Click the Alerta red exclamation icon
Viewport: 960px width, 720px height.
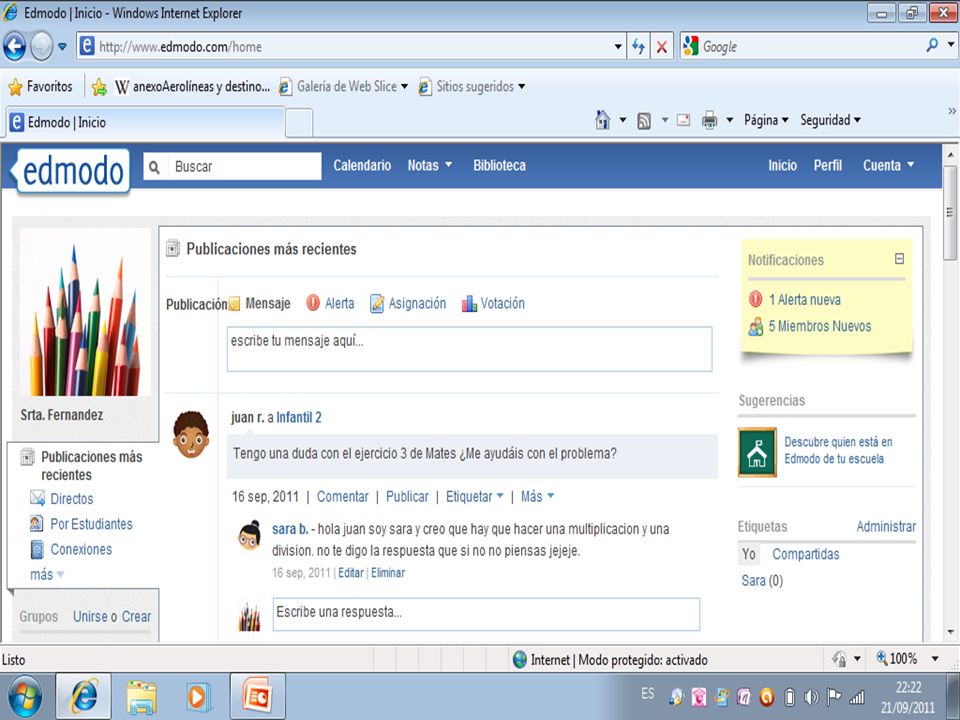(x=313, y=302)
